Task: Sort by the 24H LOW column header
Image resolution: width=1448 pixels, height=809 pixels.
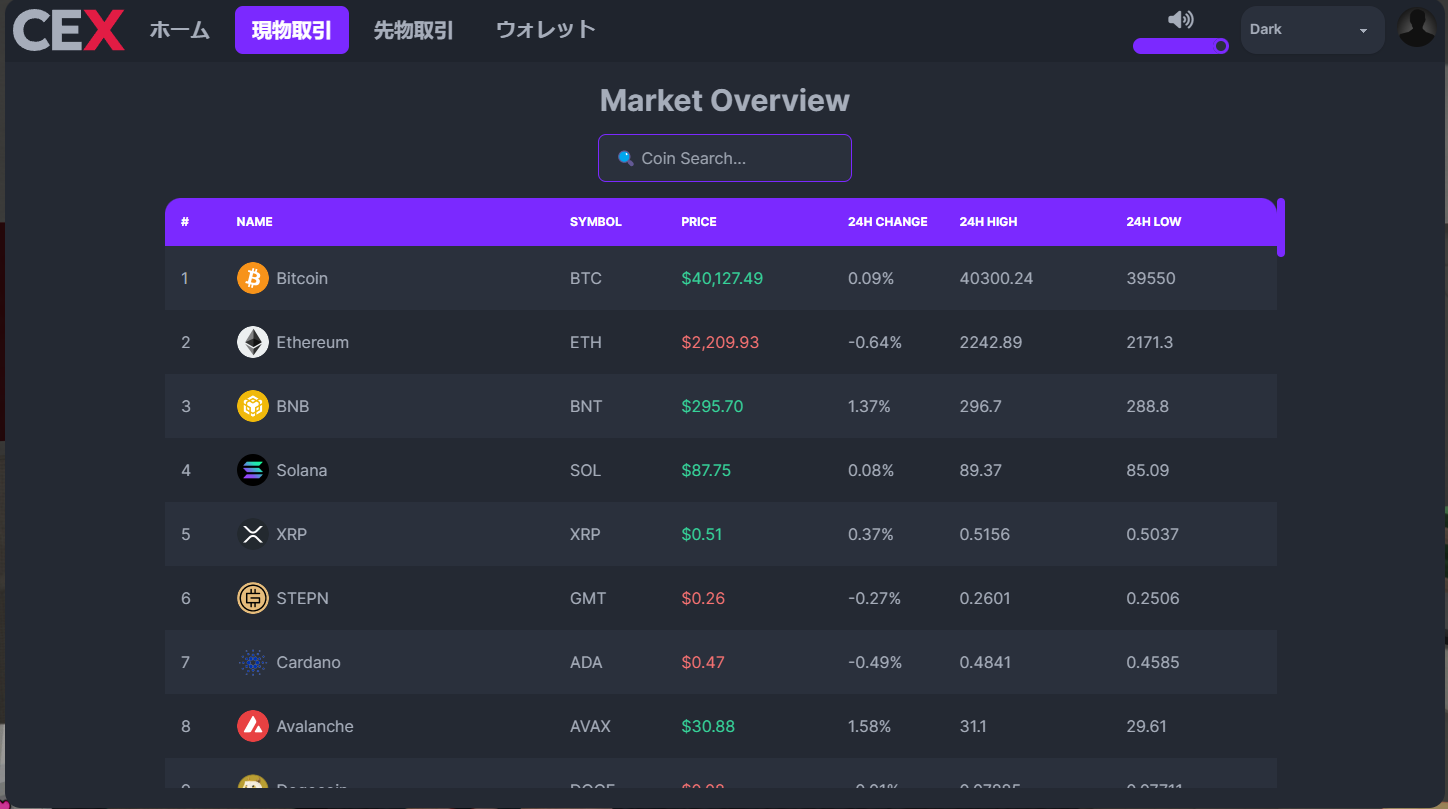Action: (1154, 222)
